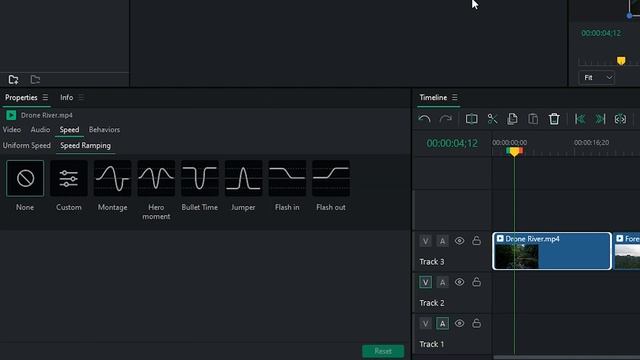
Task: Toggle audio A button on Track 3
Action: coord(442,241)
